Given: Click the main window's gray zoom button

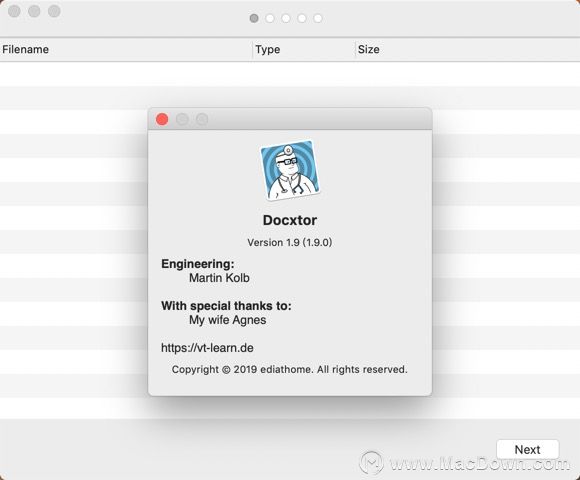Looking at the screenshot, I should [x=54, y=11].
